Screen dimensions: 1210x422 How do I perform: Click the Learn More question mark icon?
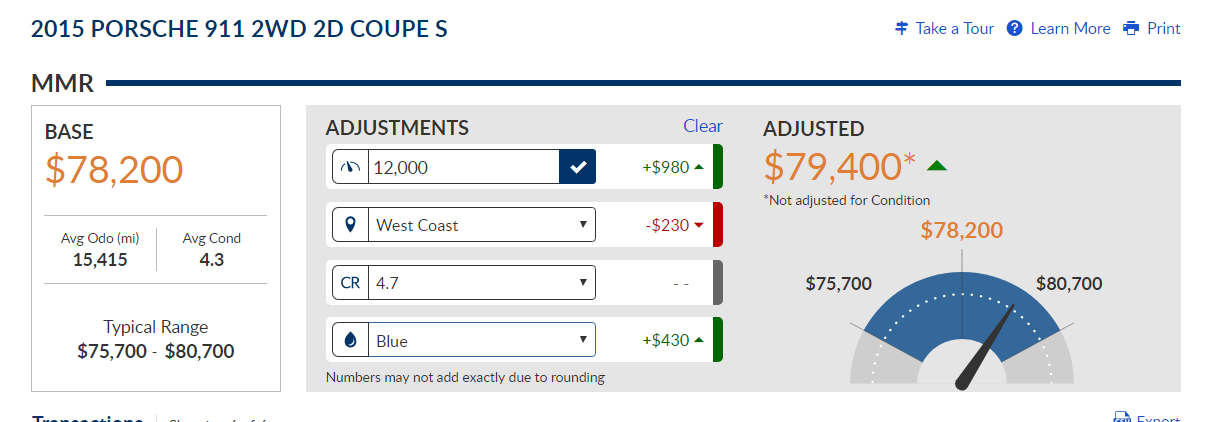click(1015, 28)
